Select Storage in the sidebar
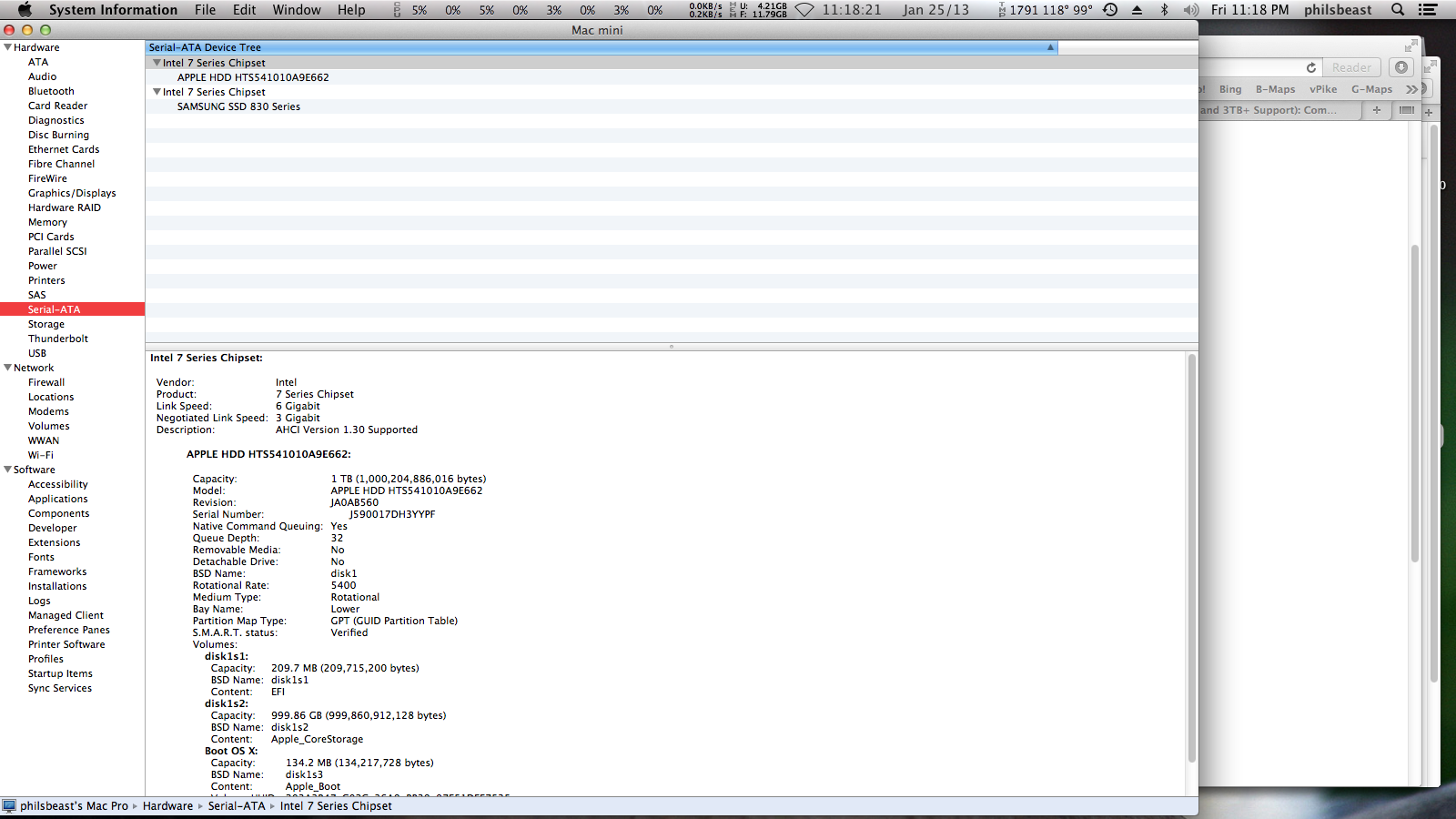This screenshot has height=819, width=1456. point(46,324)
